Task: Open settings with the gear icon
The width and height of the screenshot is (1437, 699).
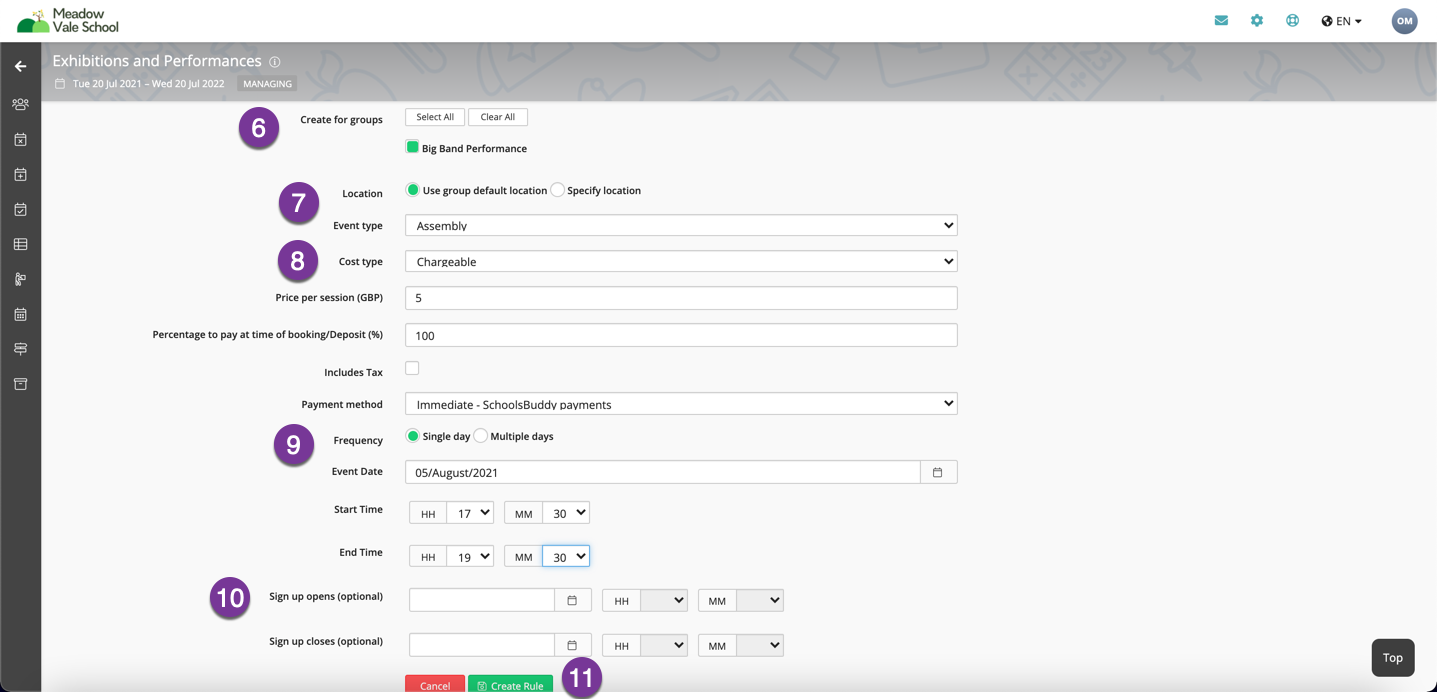Action: click(x=1257, y=20)
